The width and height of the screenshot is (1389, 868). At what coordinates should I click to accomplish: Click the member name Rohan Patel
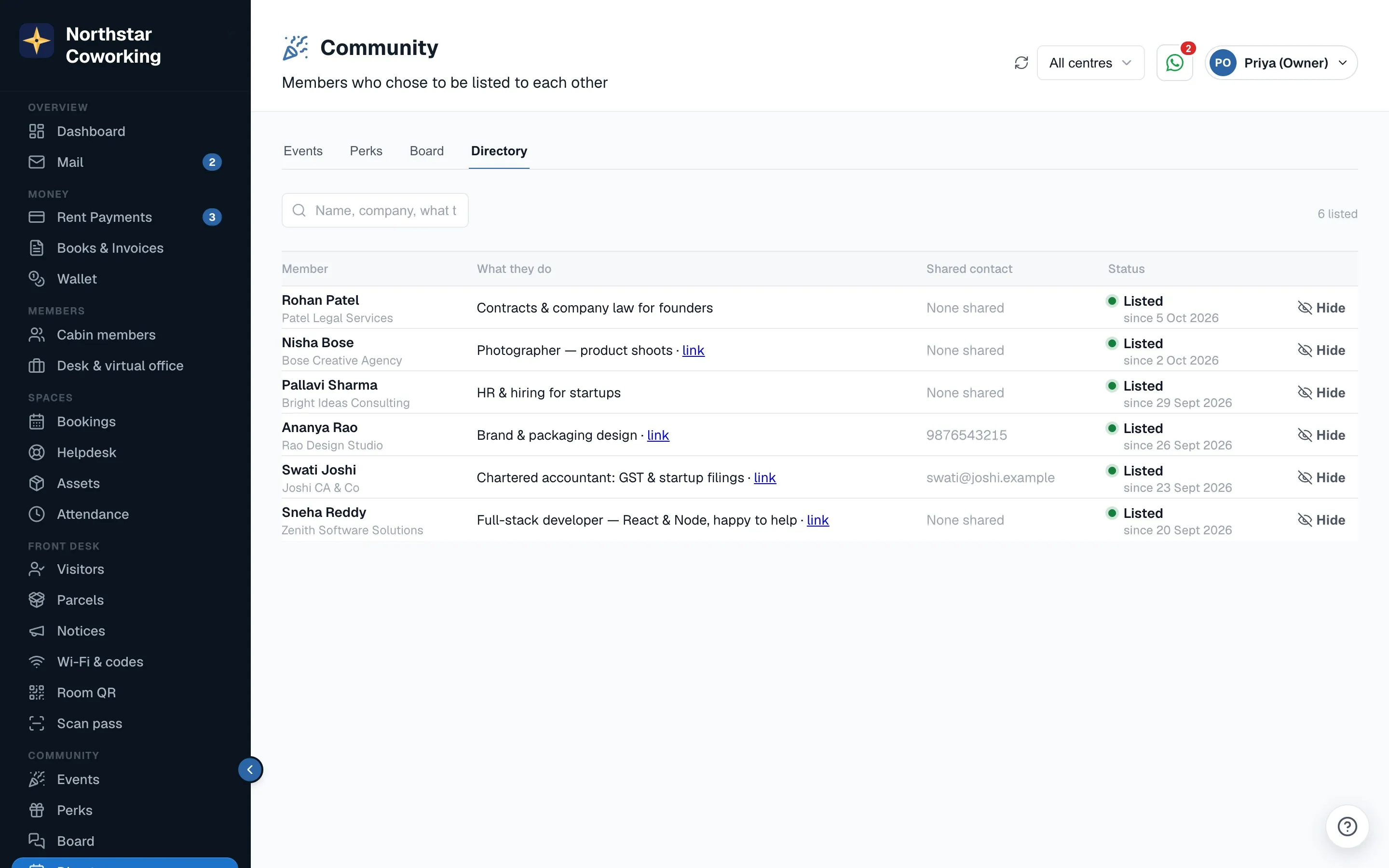[320, 301]
